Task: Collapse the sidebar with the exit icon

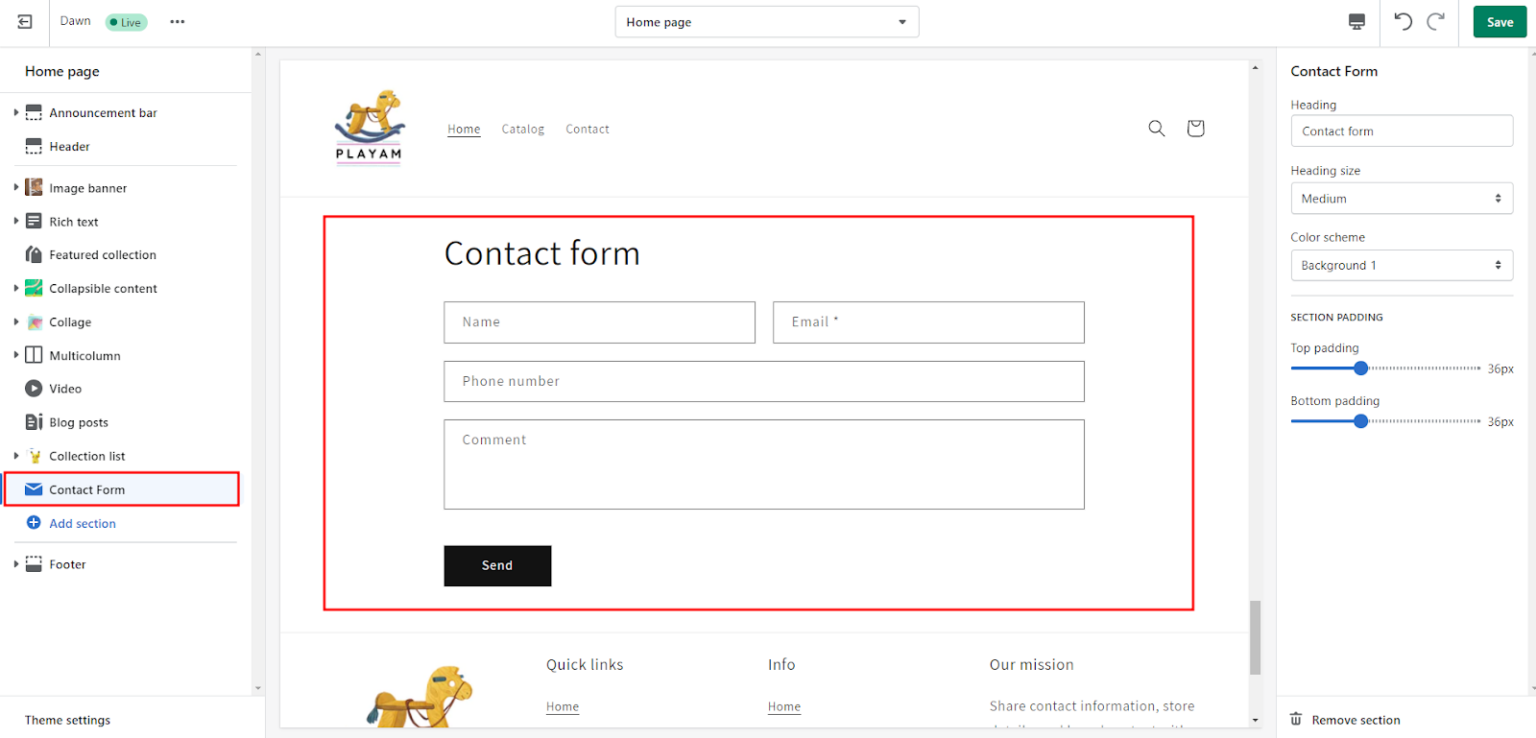Action: point(24,21)
